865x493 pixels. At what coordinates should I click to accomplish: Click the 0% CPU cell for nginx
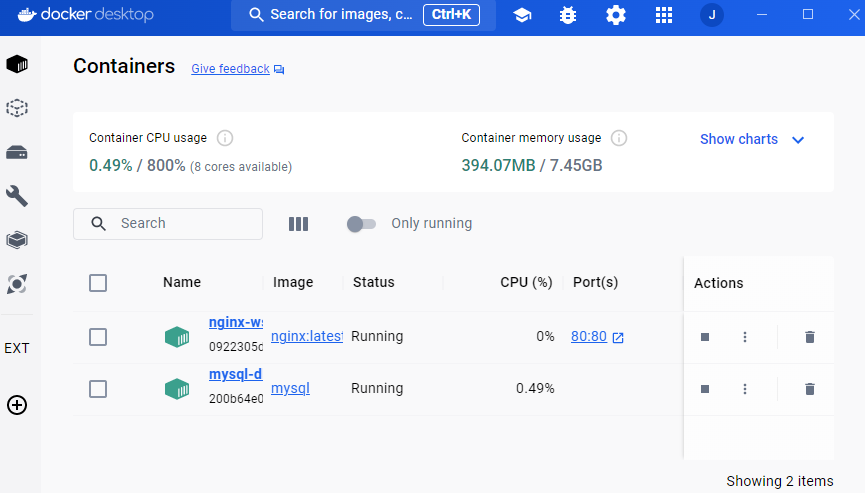click(545, 336)
